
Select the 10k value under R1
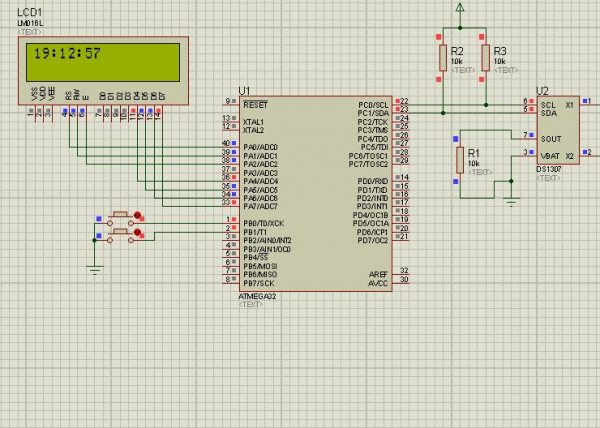point(474,164)
